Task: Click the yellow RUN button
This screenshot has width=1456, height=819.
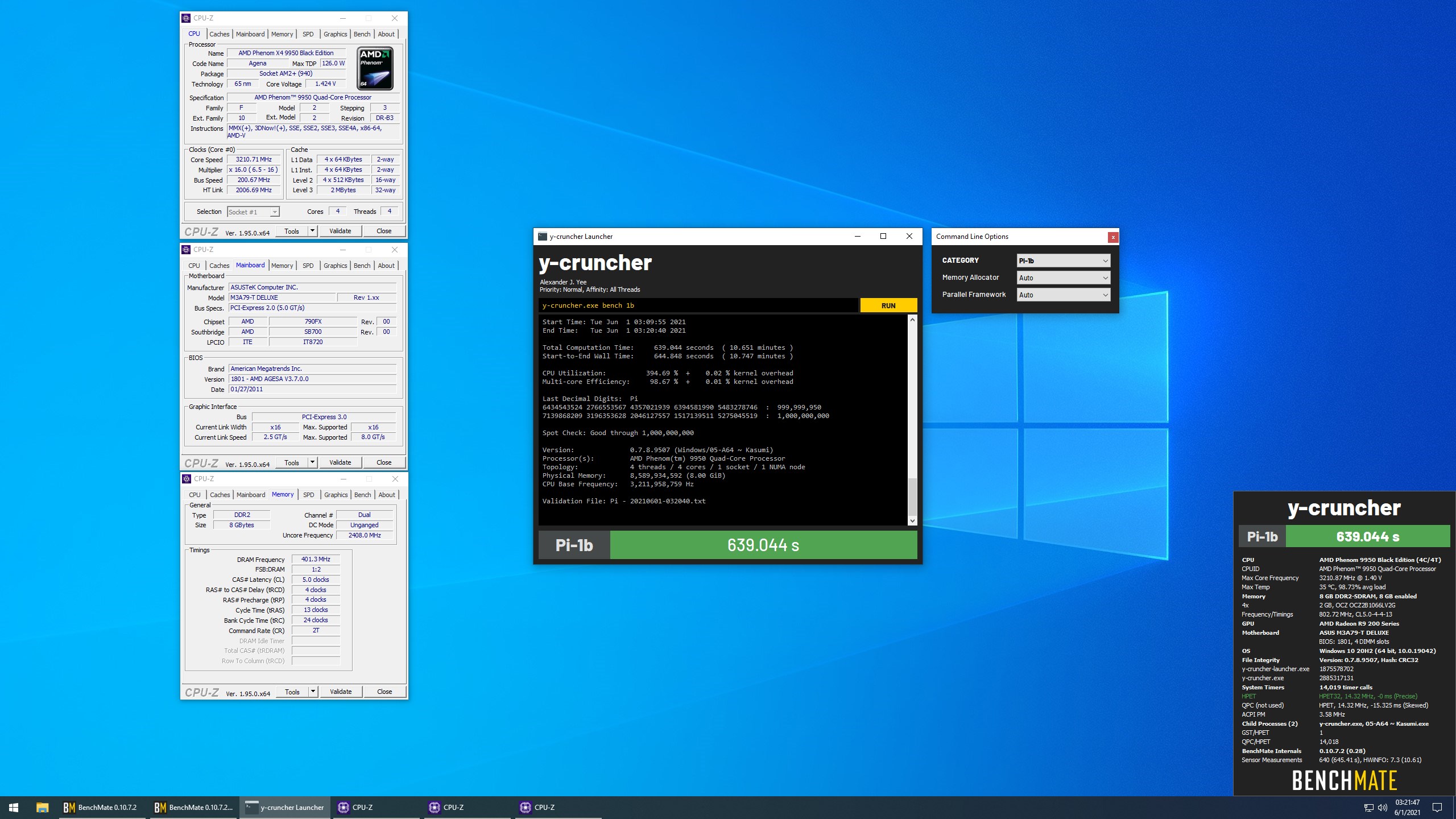Action: pos(888,305)
